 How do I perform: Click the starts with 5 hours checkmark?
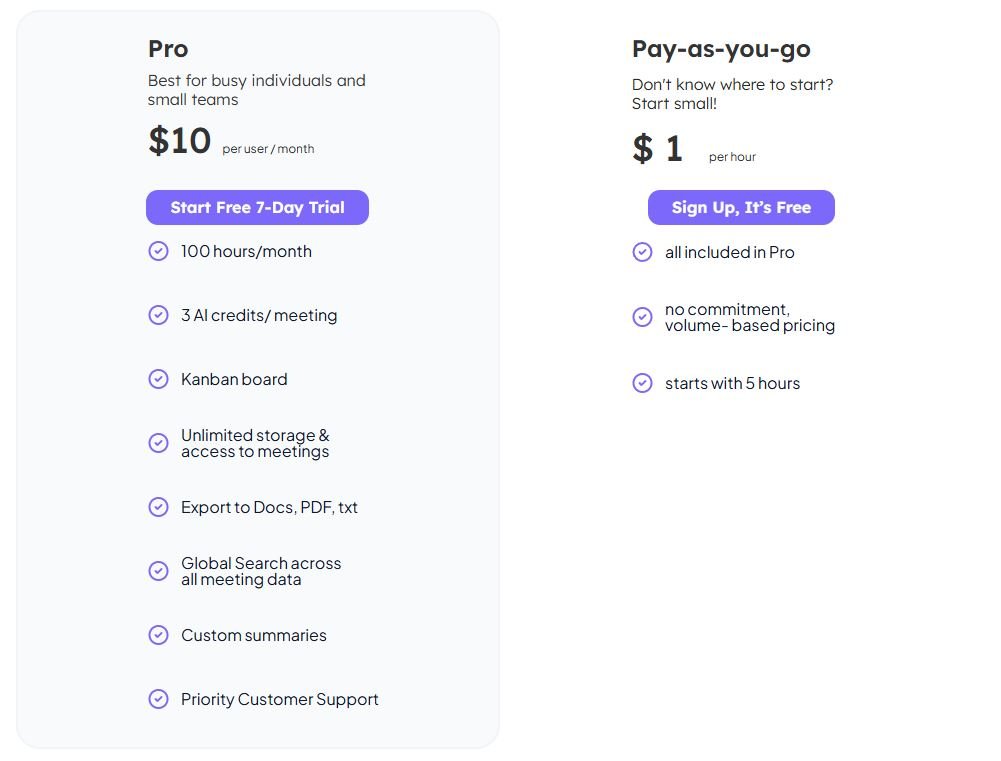pyautogui.click(x=642, y=383)
